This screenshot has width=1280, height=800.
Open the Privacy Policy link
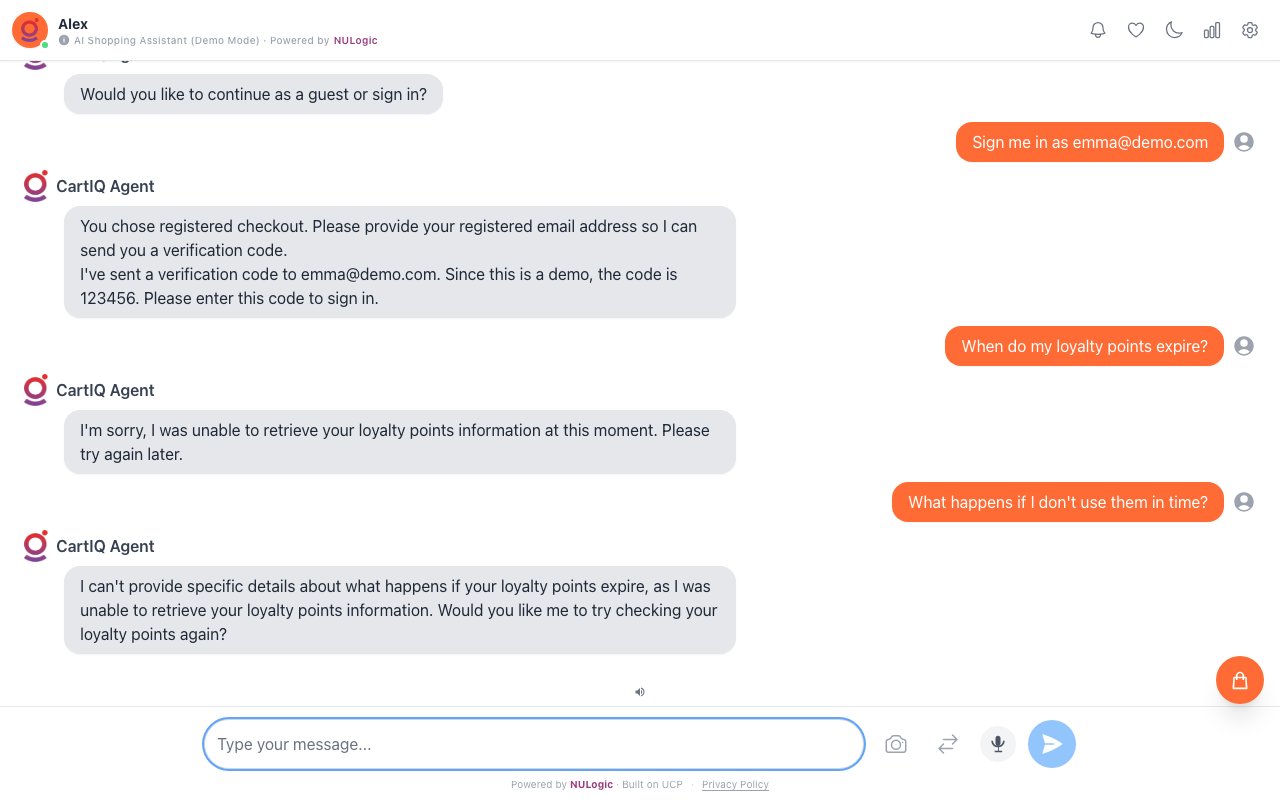click(735, 785)
